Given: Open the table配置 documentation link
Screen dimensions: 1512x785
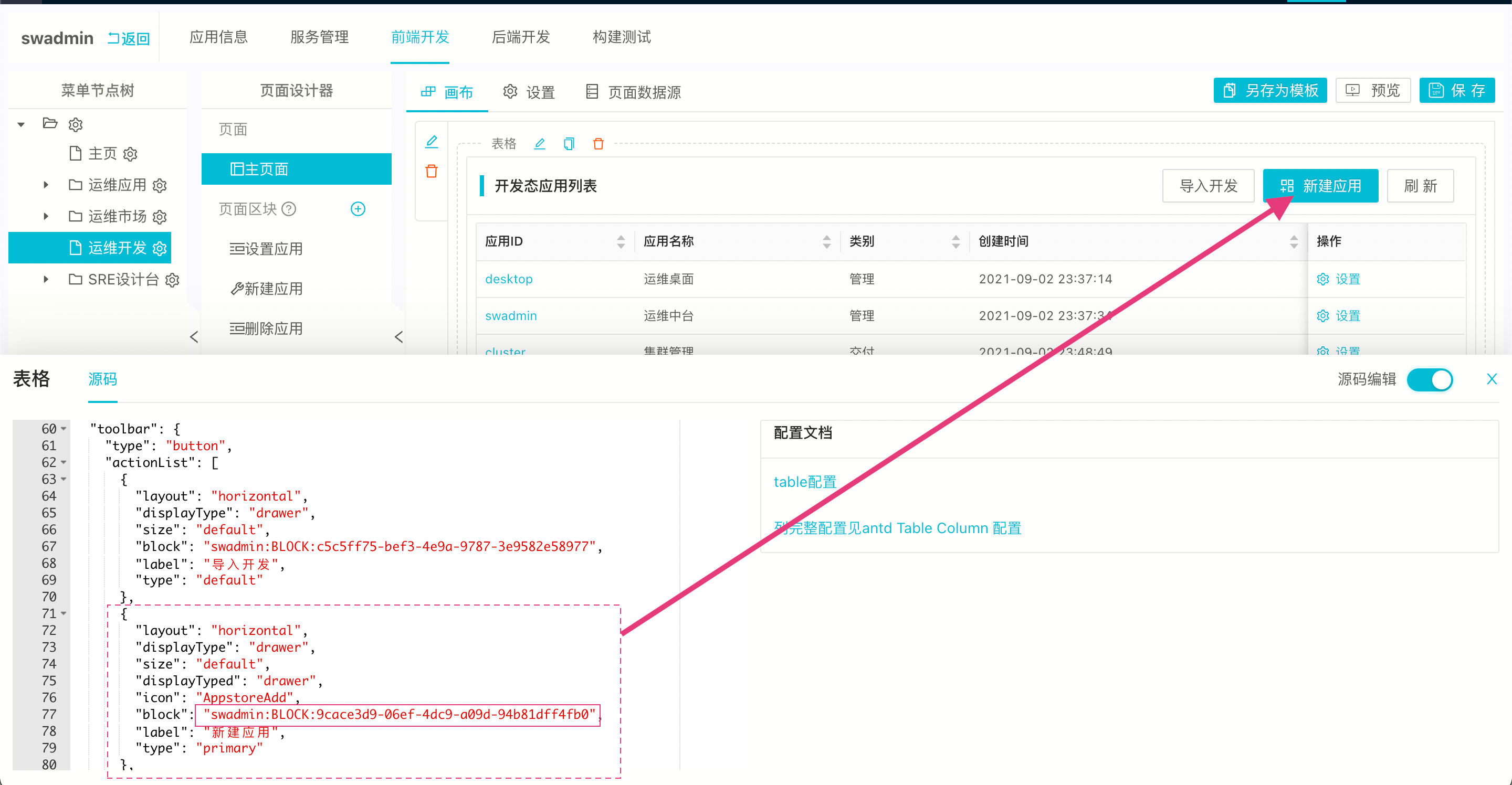Looking at the screenshot, I should (x=805, y=482).
